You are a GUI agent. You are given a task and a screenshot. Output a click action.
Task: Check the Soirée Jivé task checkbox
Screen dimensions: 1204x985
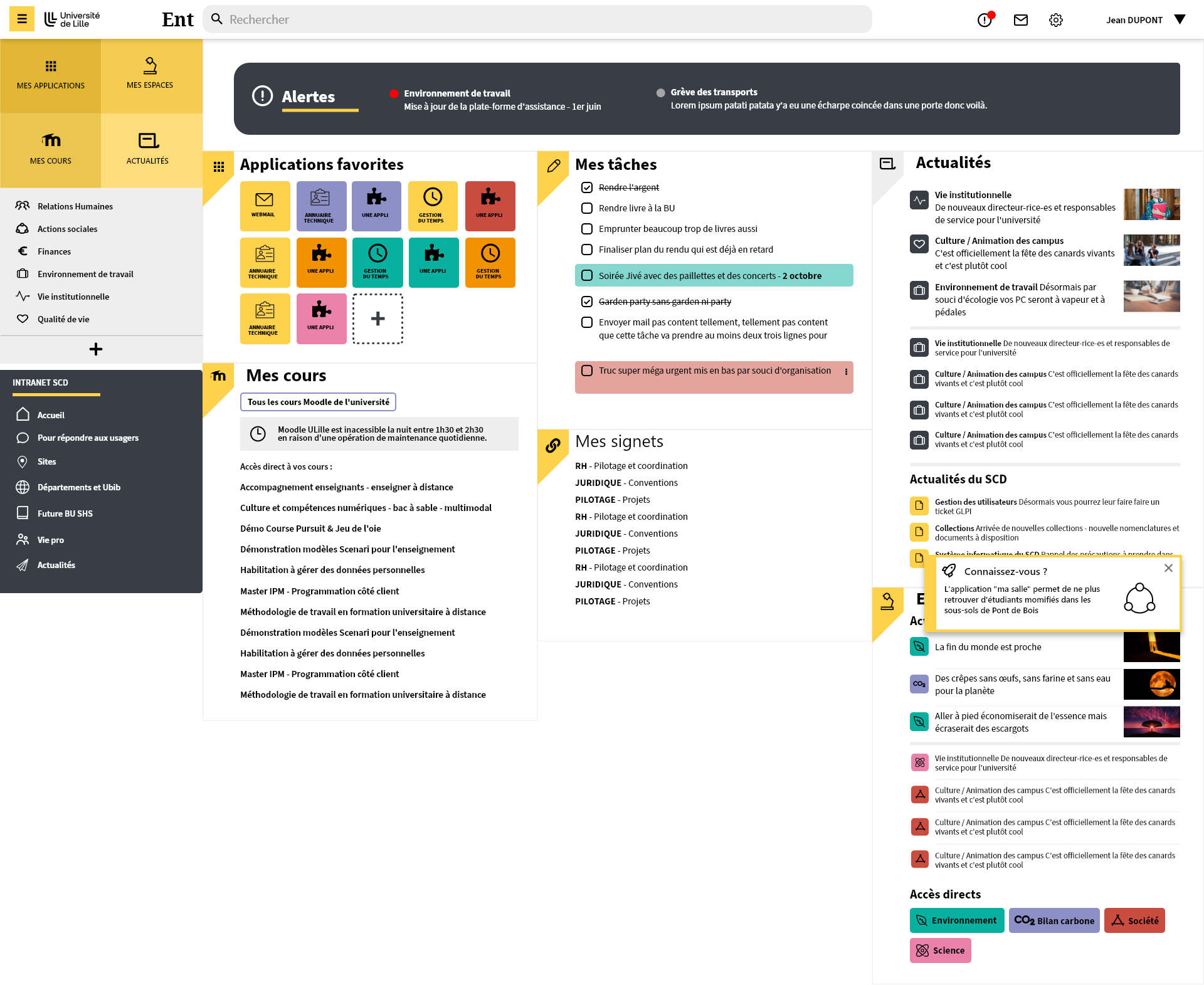click(587, 275)
